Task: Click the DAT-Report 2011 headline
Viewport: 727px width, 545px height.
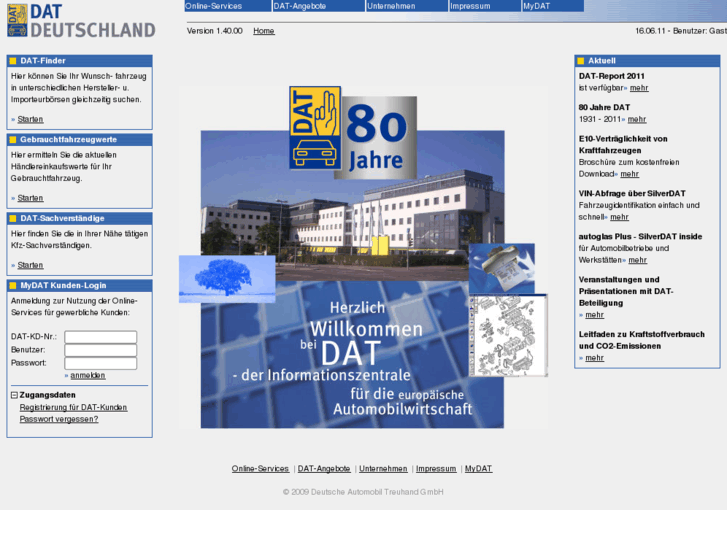Action: [x=612, y=76]
